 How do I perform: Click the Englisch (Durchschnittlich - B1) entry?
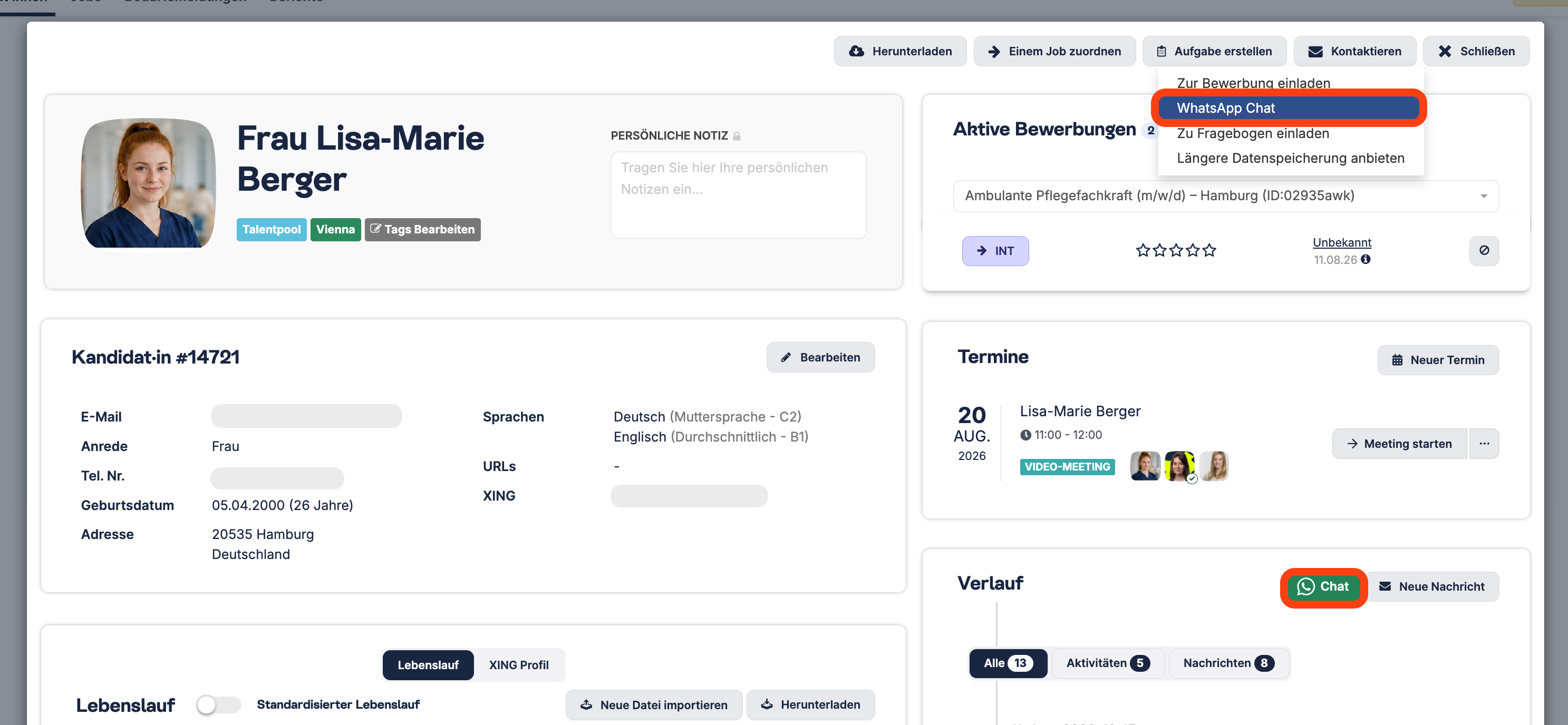coord(711,437)
